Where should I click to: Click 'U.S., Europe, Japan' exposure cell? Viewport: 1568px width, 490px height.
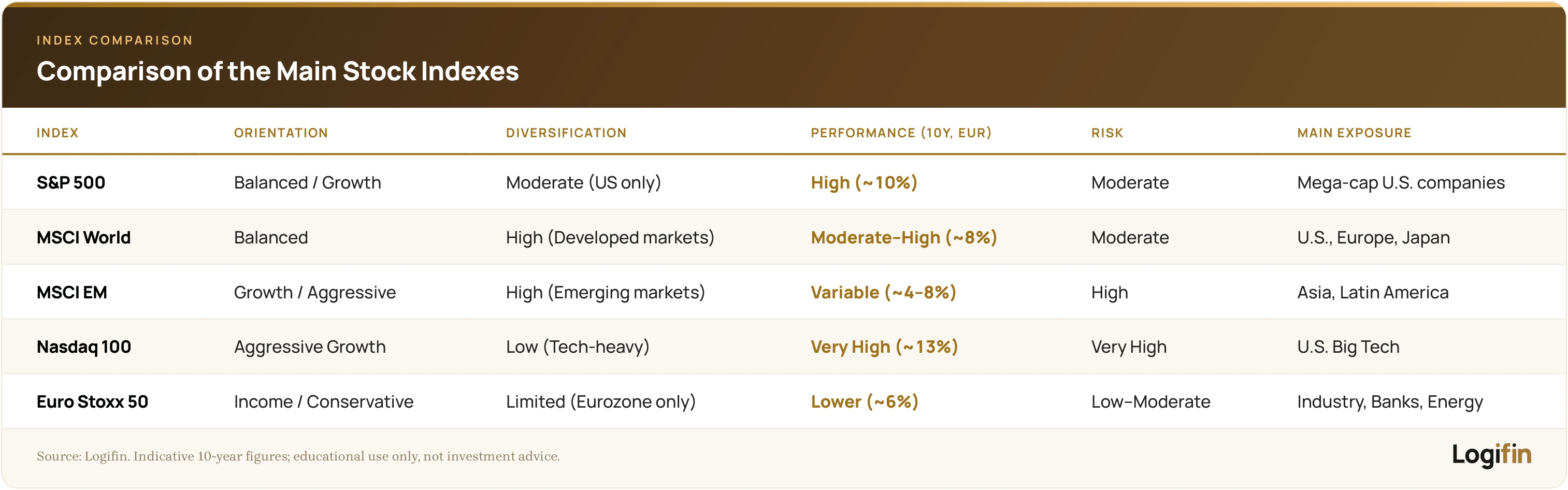[x=1373, y=237]
